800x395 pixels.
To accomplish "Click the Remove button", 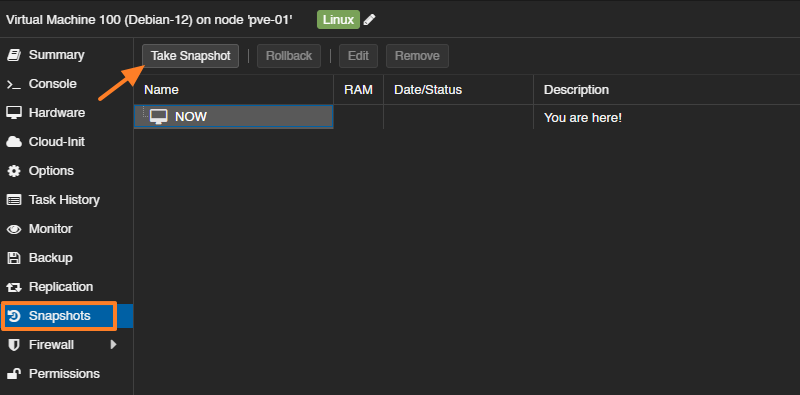I will 417,56.
